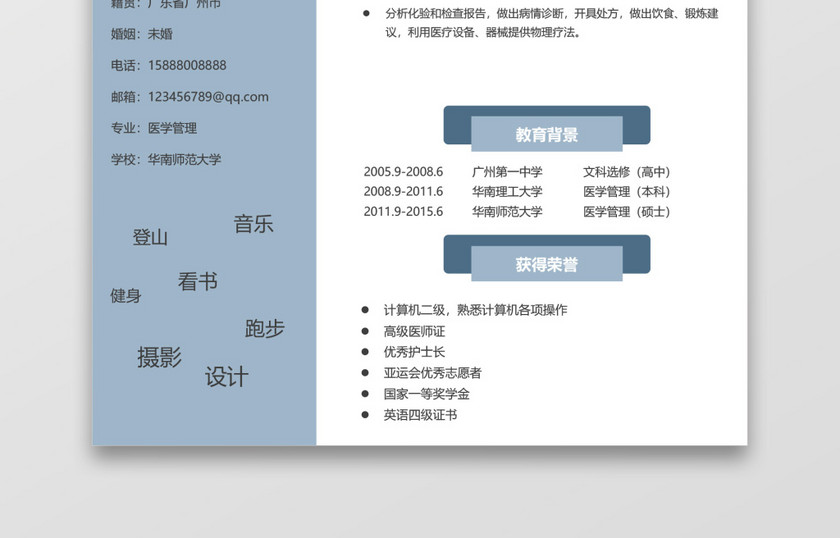Click 医学管理（本科）entry
This screenshot has height=538, width=840.
tap(627, 192)
